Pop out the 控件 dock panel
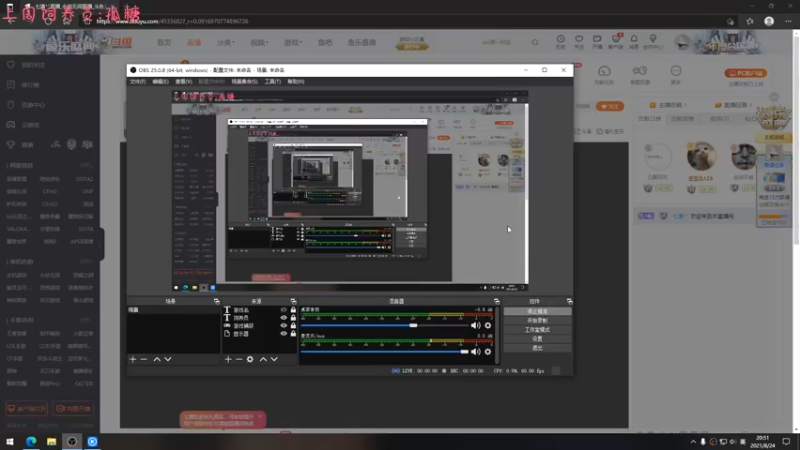800x450 pixels. [x=569, y=301]
